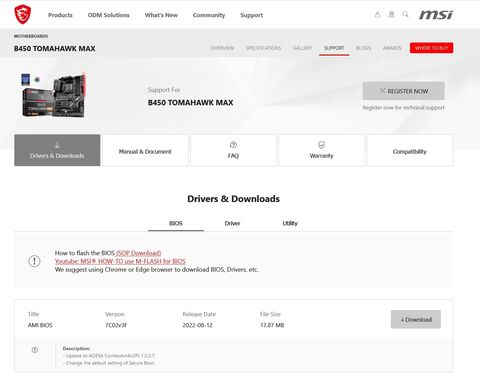Open the shopping cart icon in header
Image resolution: width=480 pixels, height=379 pixels.
(391, 14)
